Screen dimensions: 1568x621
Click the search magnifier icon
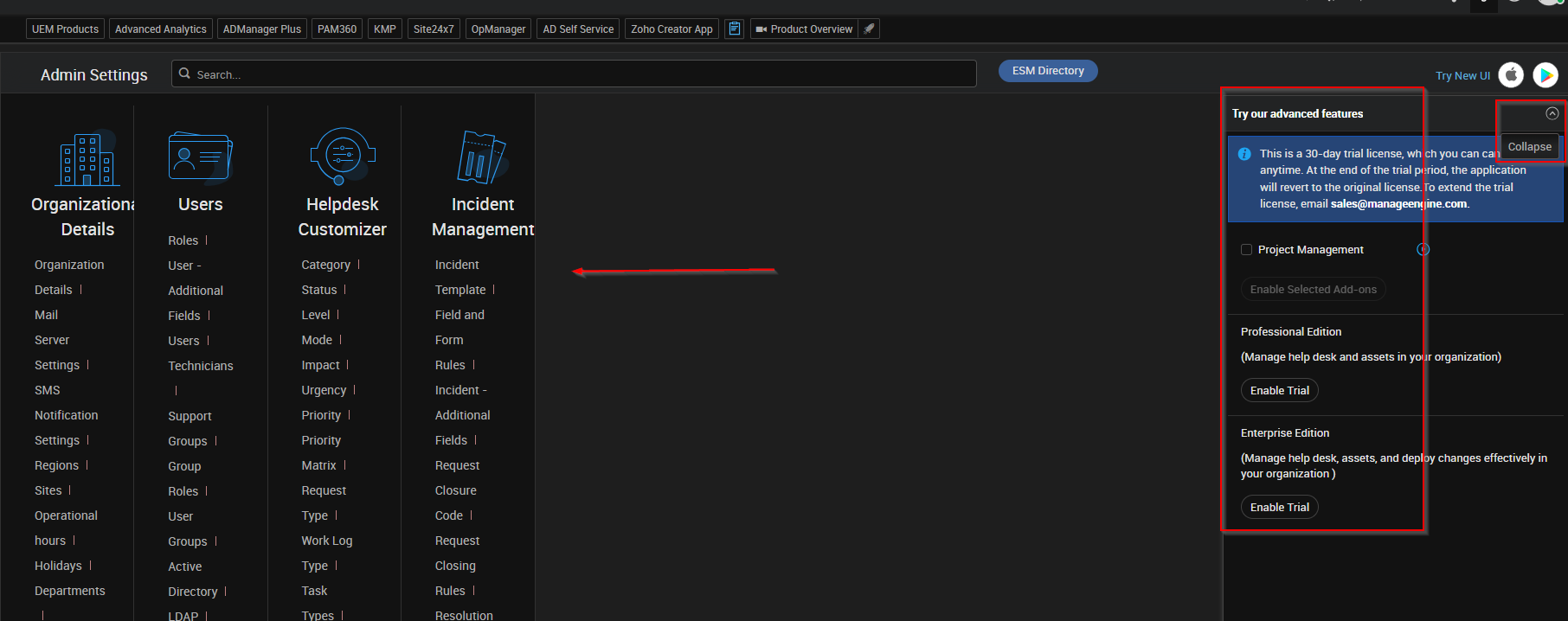coord(184,74)
